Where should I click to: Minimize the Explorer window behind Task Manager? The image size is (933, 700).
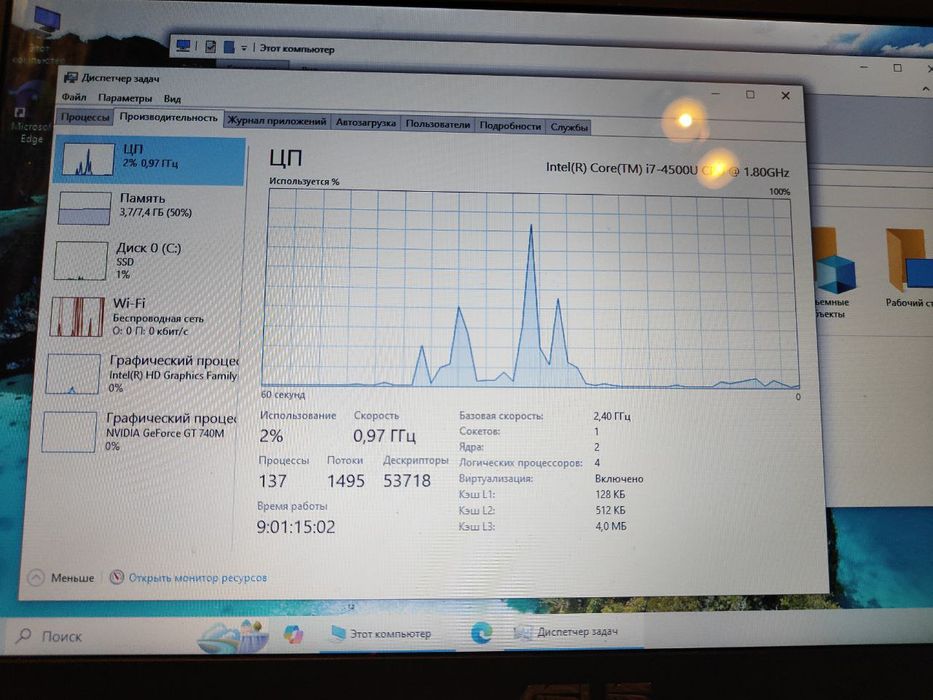pyautogui.click(x=864, y=66)
